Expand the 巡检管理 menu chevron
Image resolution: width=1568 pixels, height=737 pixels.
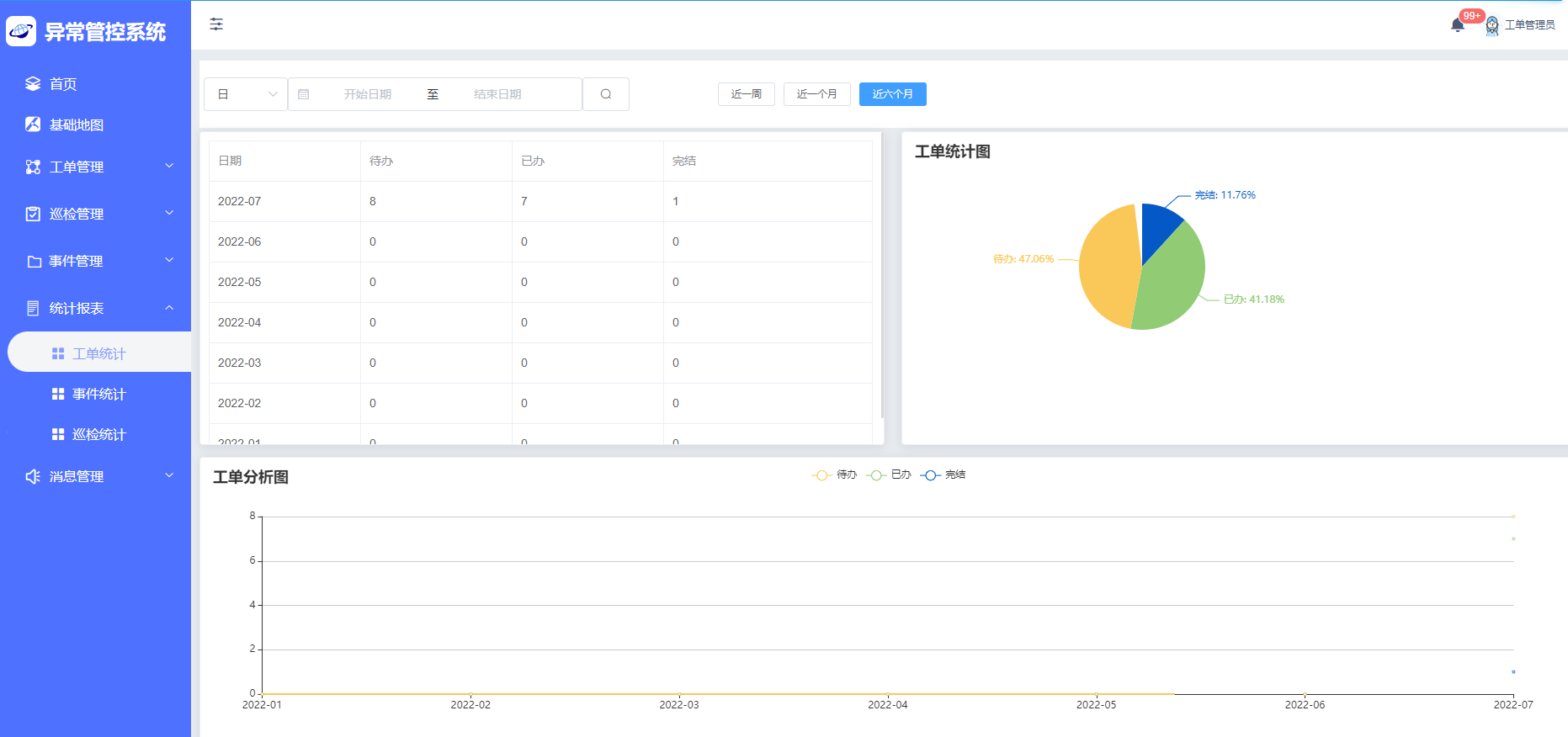169,213
